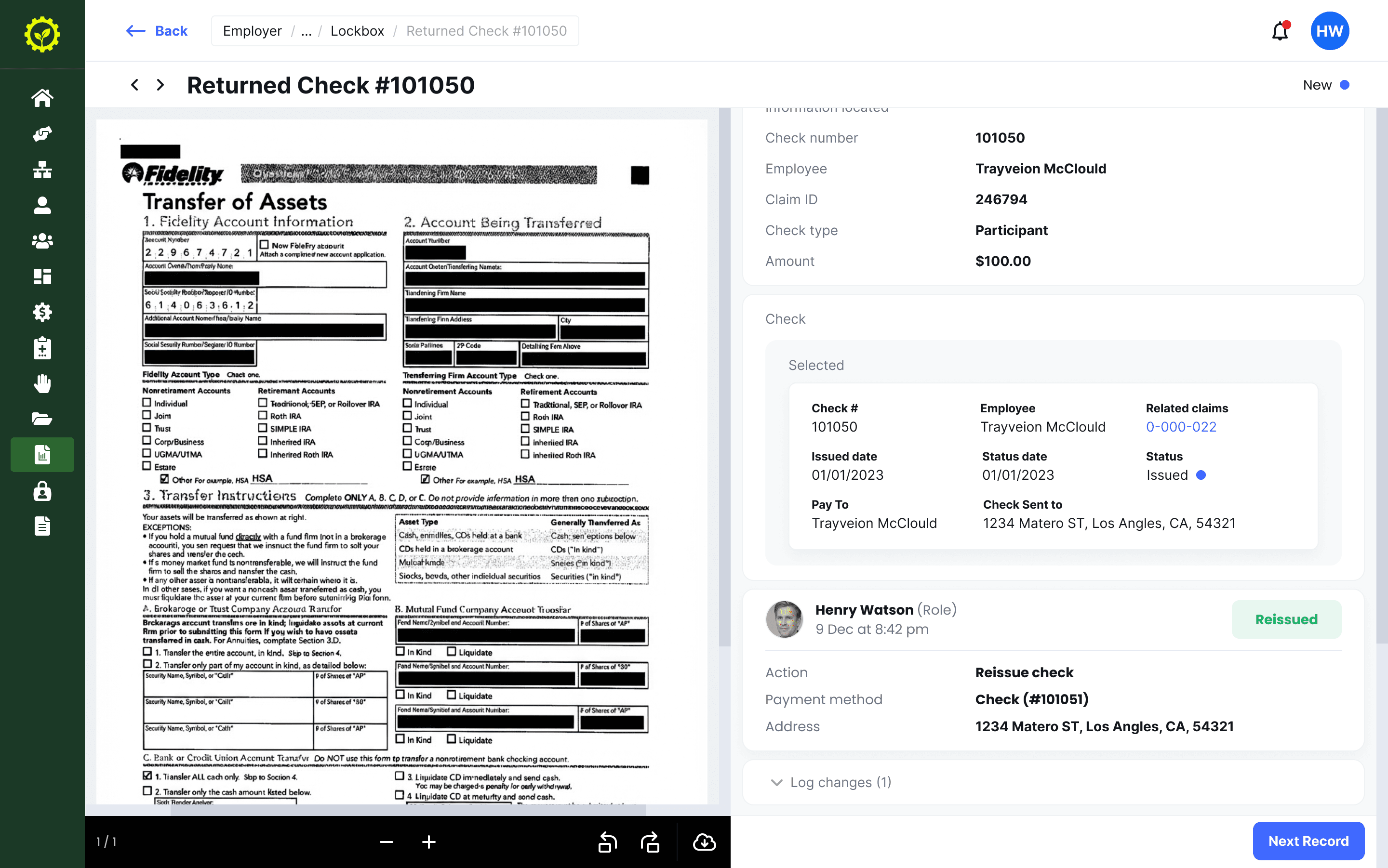1388x868 pixels.
Task: Download the document from cloud icon
Action: click(704, 842)
